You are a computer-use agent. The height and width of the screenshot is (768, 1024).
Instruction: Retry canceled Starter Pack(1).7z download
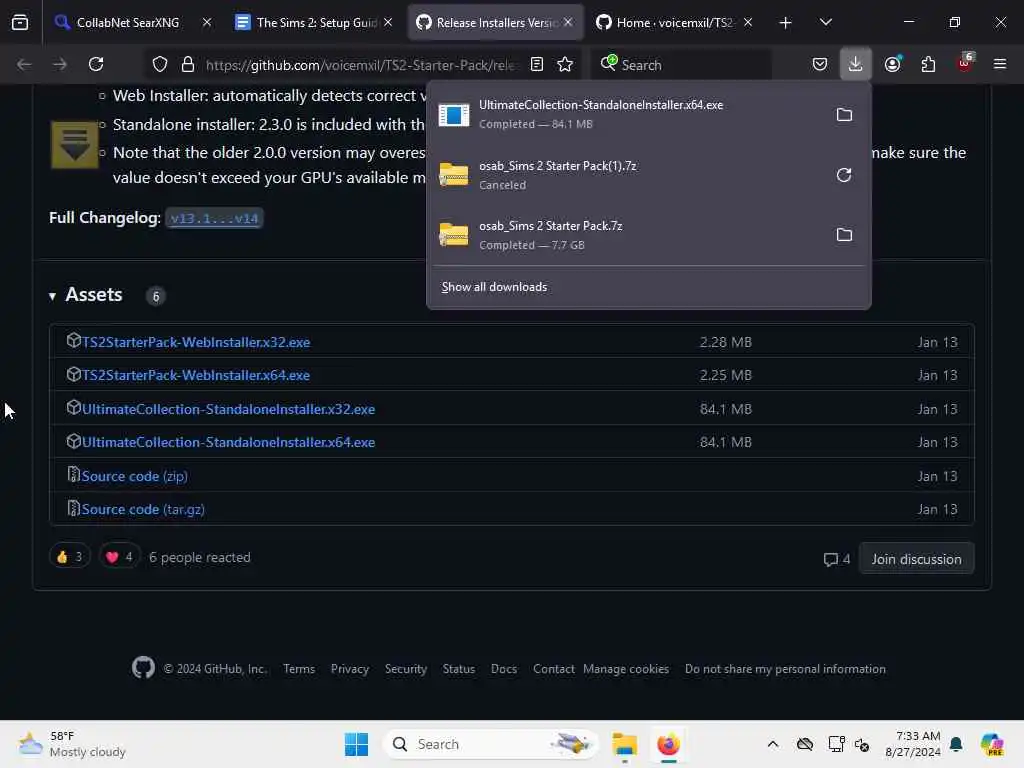pos(844,175)
